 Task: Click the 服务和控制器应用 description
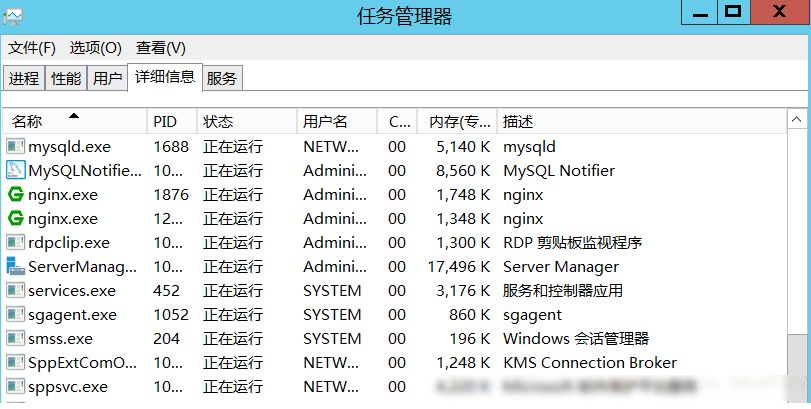click(563, 291)
